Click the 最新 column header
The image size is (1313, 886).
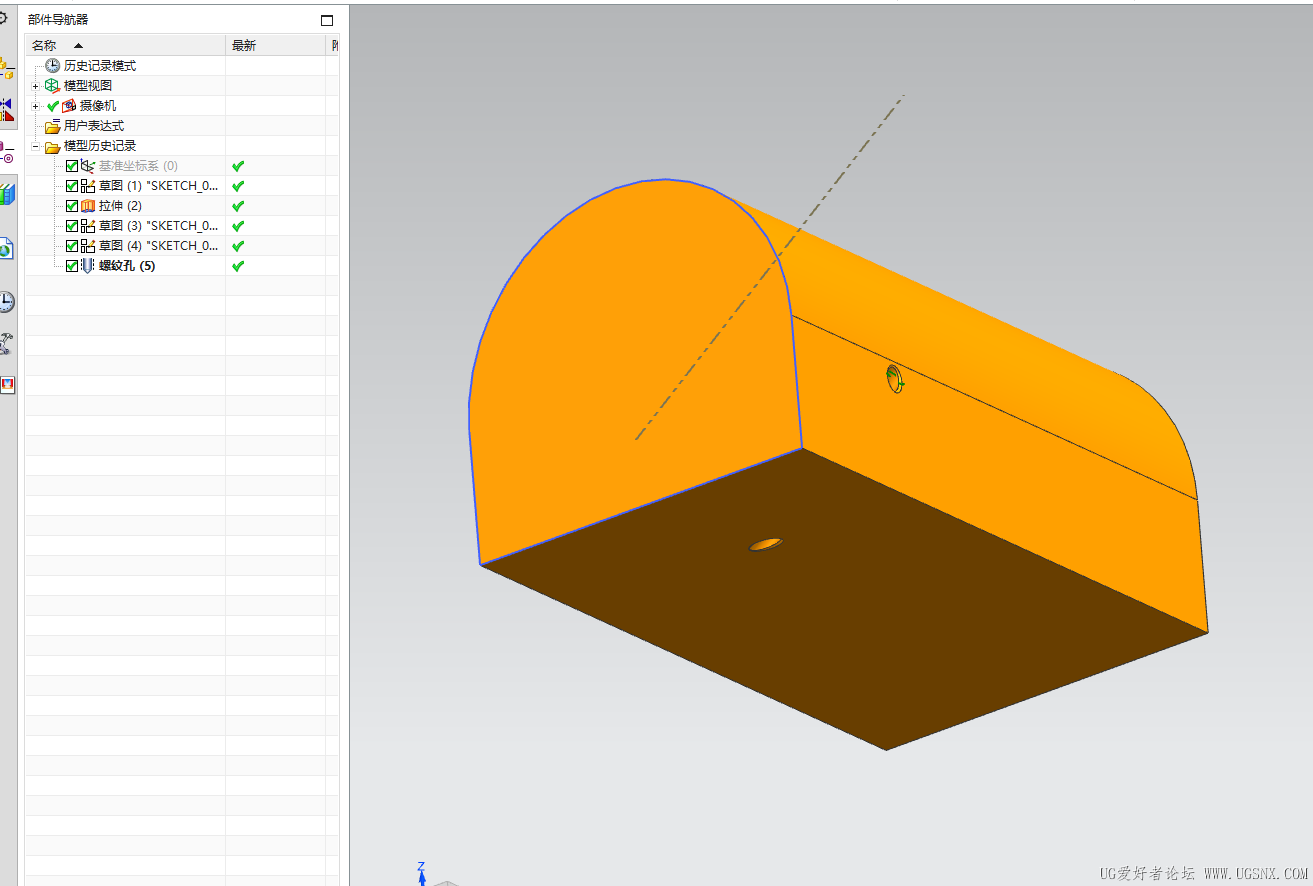click(243, 45)
